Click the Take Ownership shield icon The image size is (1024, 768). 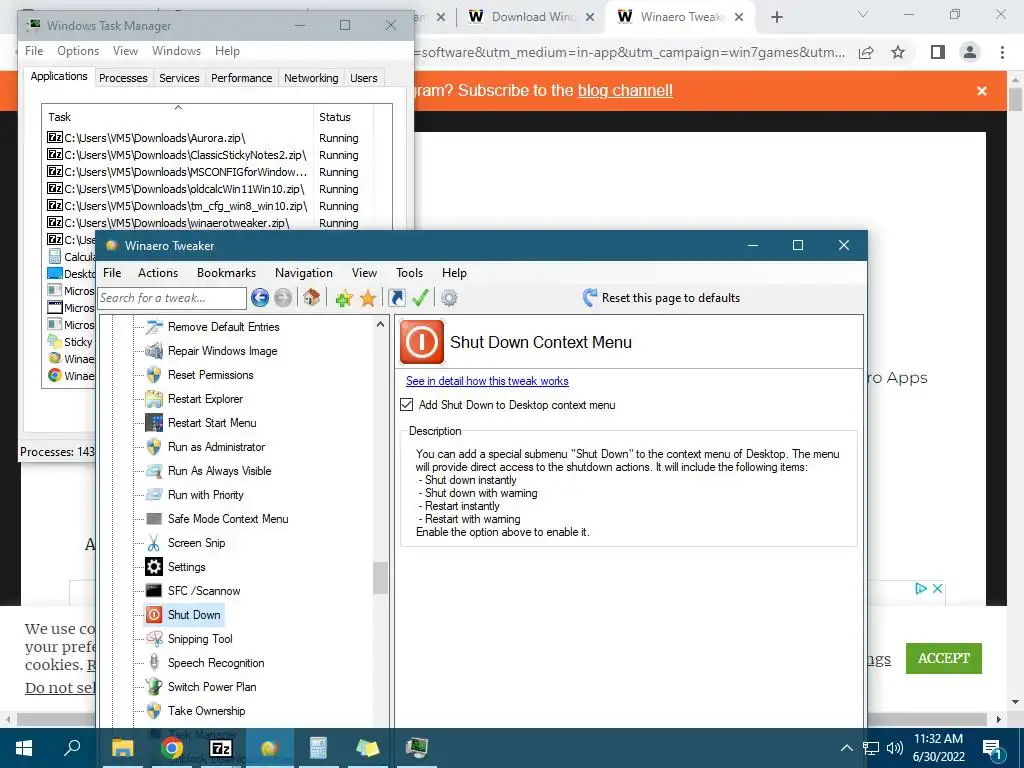pos(153,711)
